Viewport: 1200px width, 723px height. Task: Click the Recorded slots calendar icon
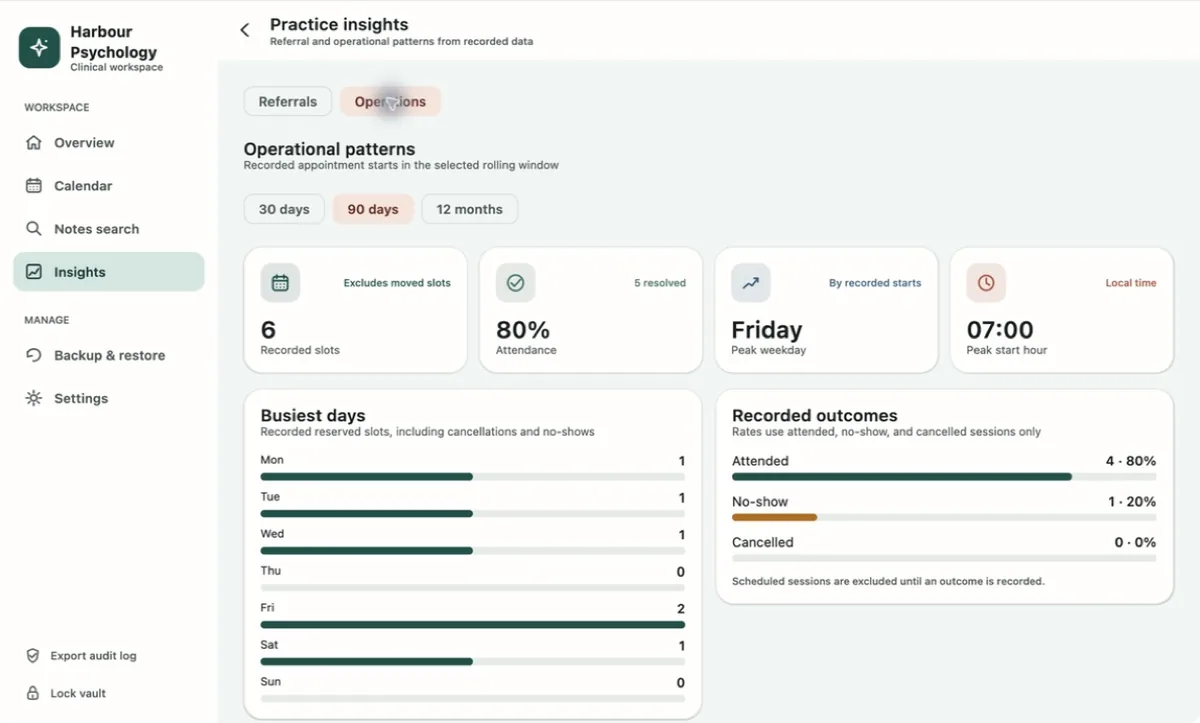tap(280, 283)
